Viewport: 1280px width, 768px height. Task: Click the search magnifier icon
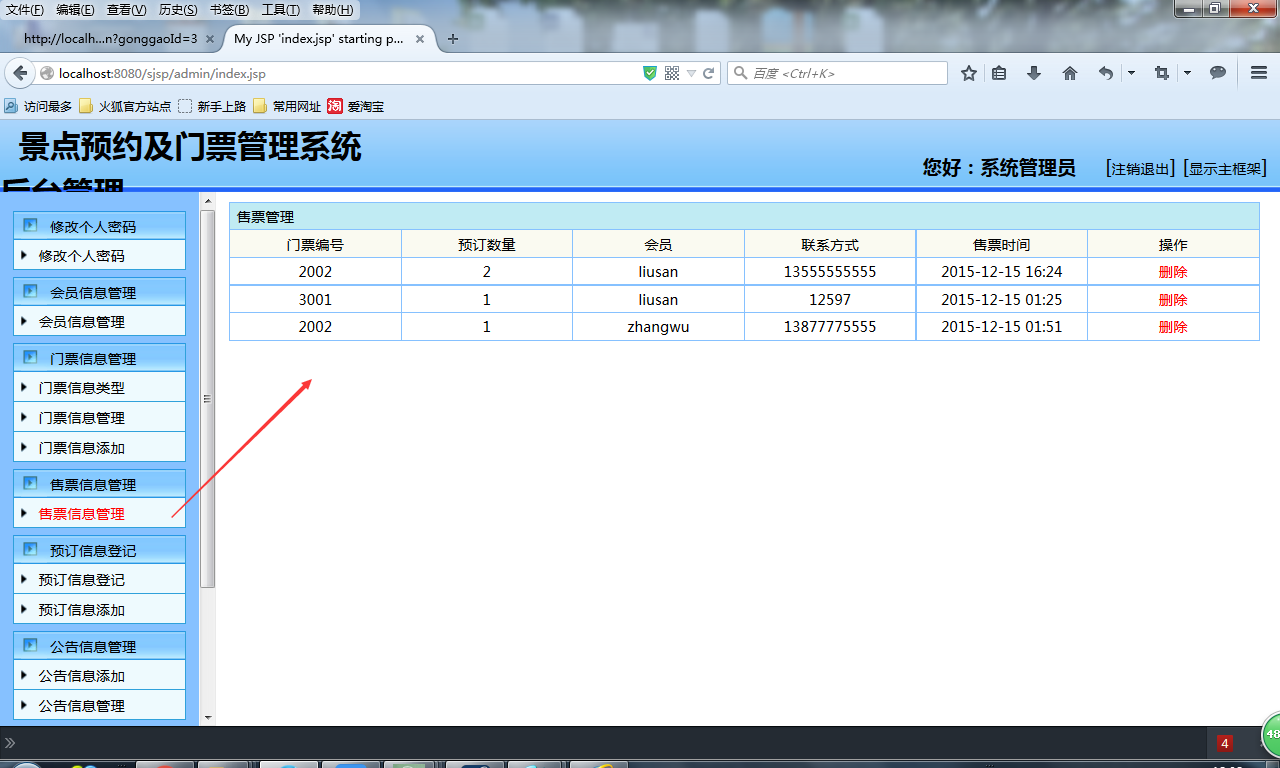(x=740, y=73)
